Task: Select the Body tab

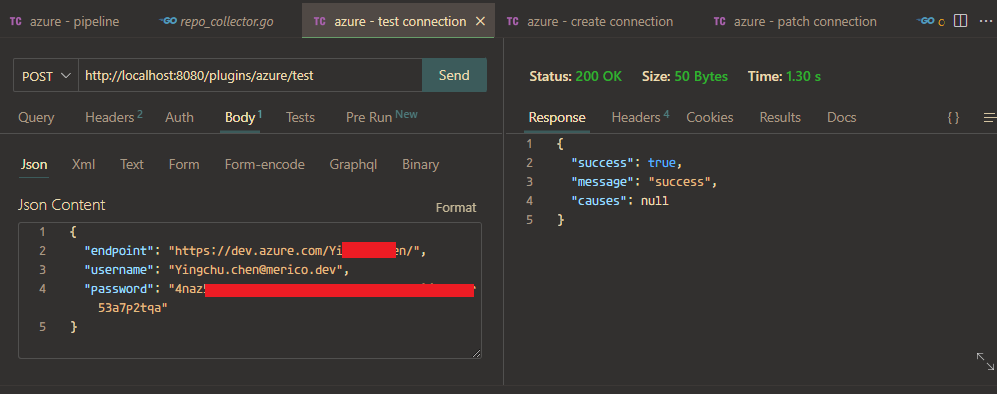Action: 244,118
